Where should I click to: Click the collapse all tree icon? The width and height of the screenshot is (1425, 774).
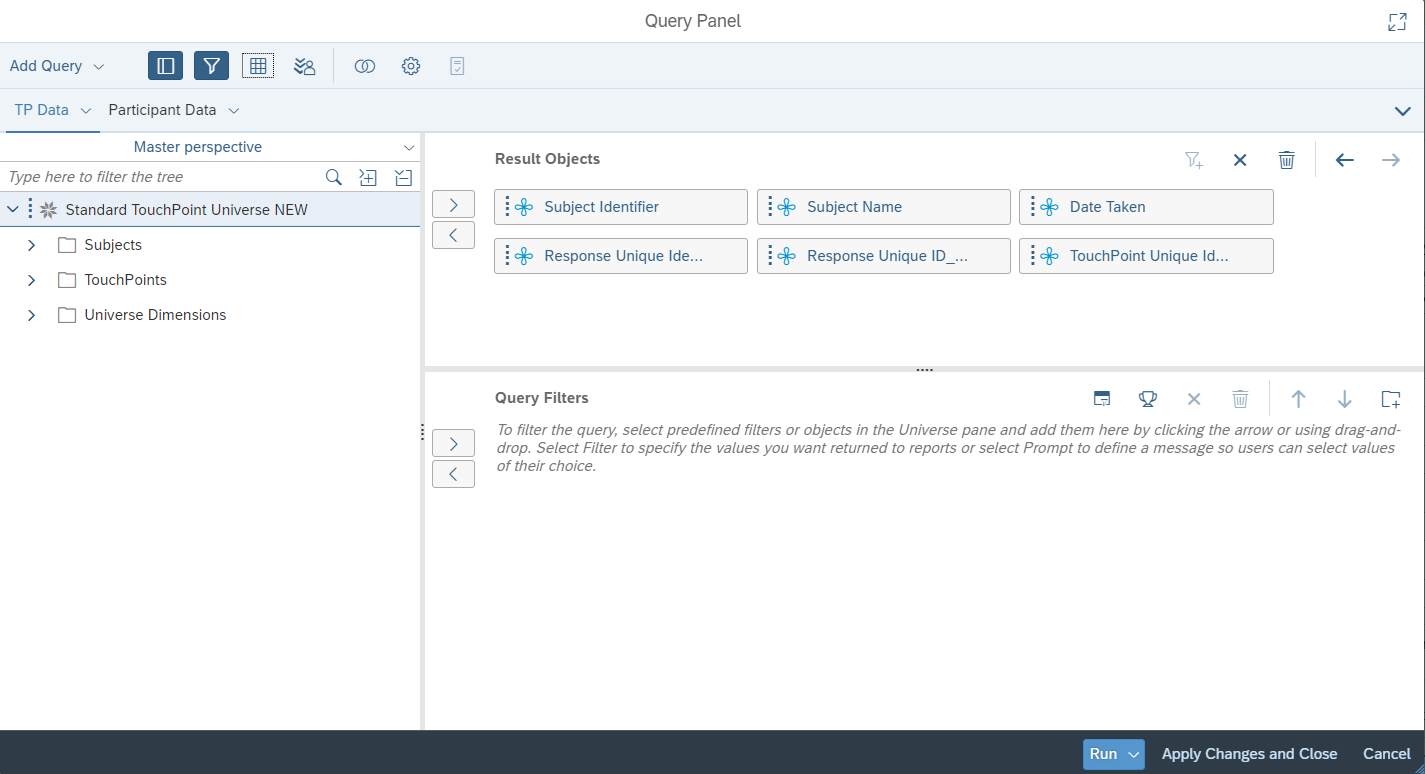(x=403, y=177)
